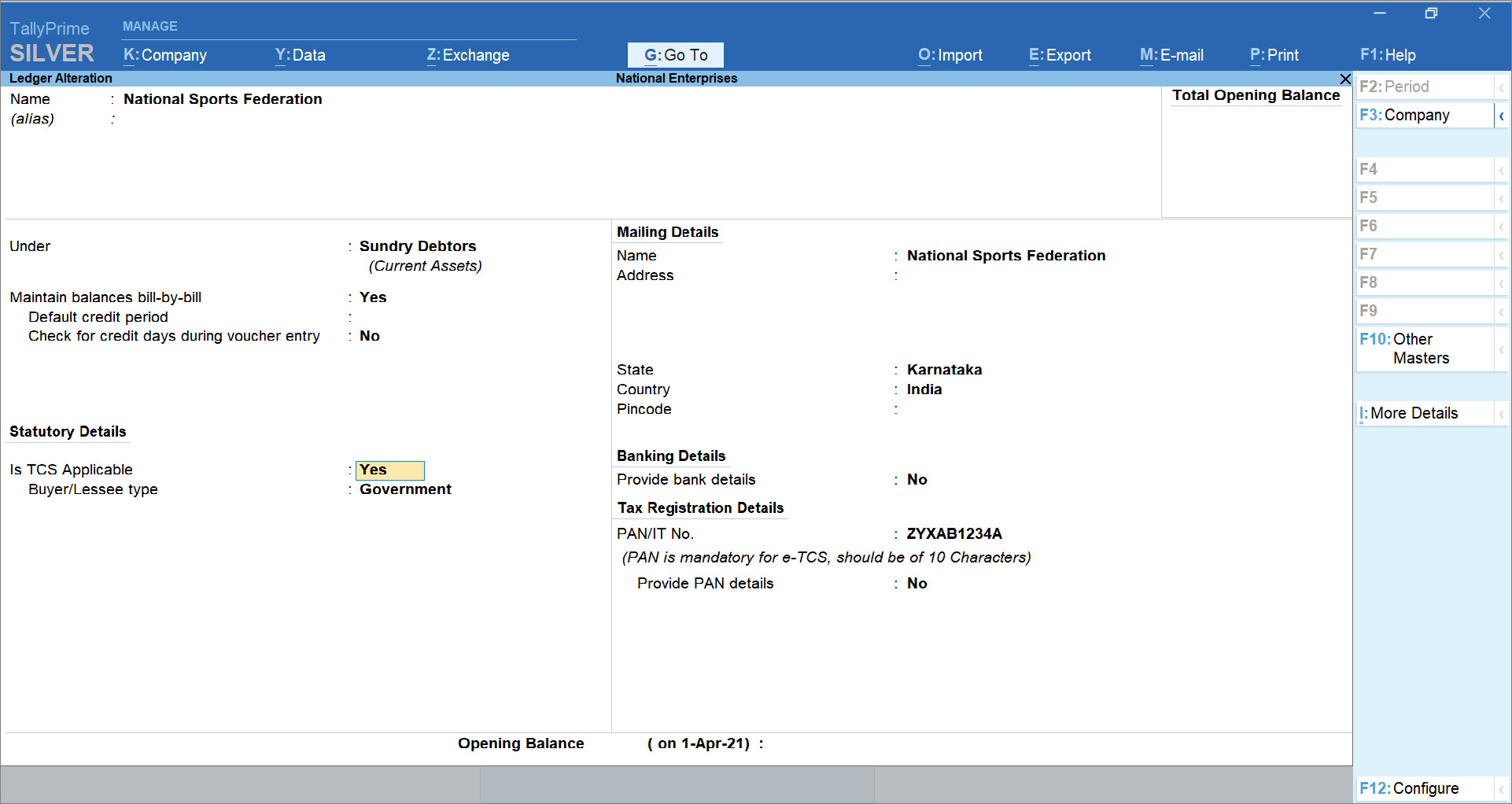This screenshot has width=1512, height=804.
Task: Click the Total Opening Balance heading
Action: tap(1256, 95)
